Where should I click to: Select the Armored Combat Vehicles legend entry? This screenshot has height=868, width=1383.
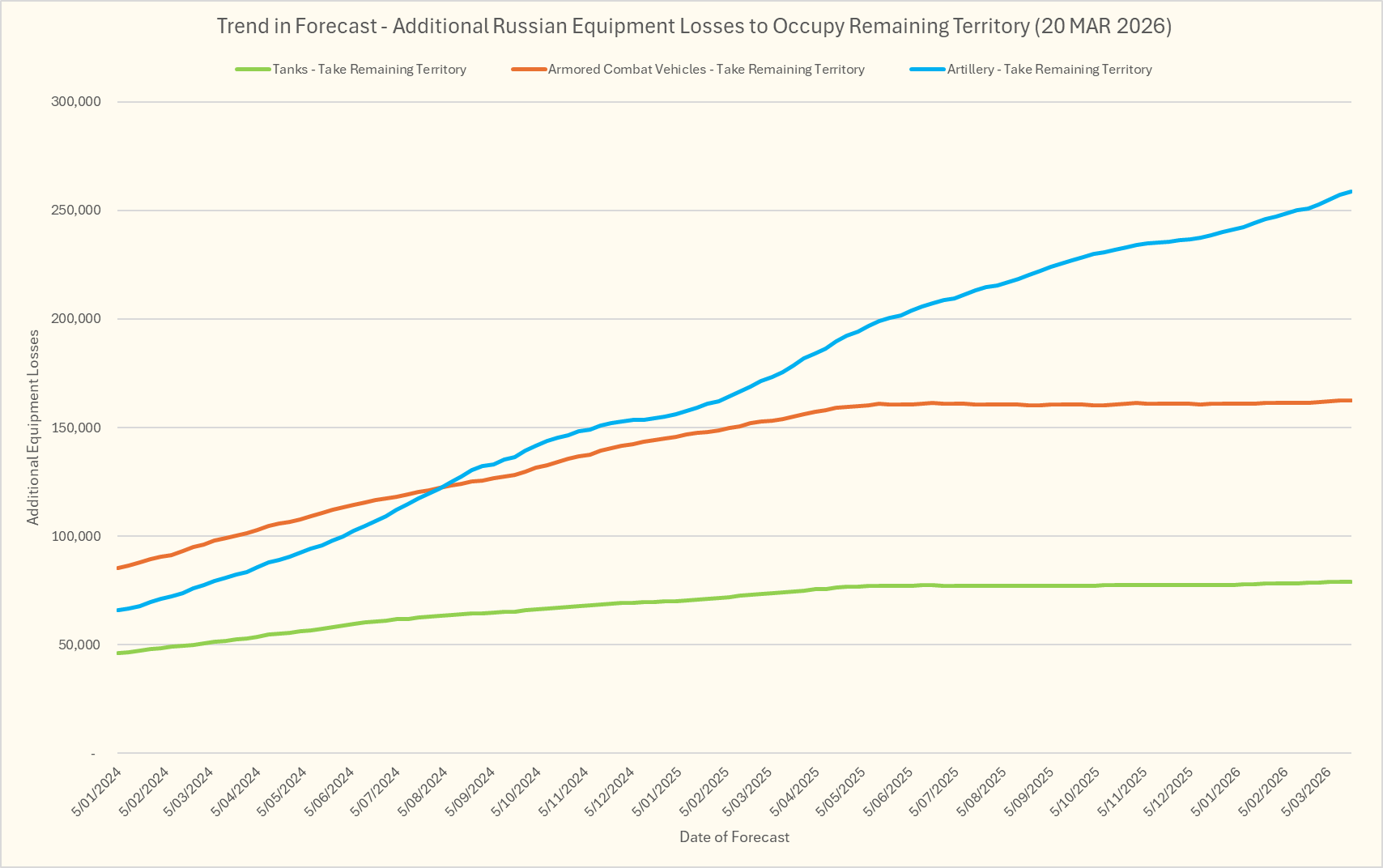coord(706,70)
